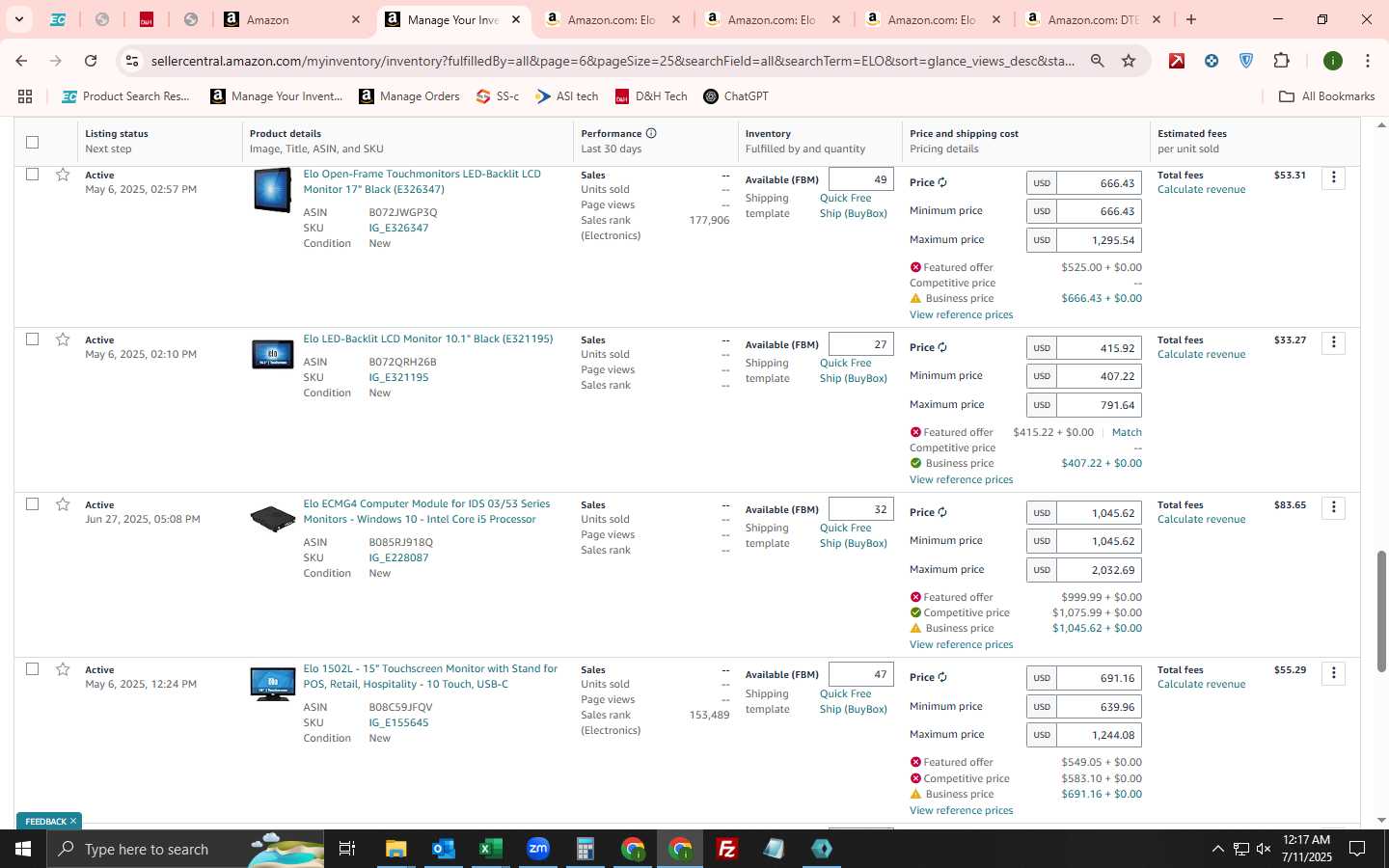The image size is (1389, 868).
Task: Open the Chrome profile avatar
Action: tap(1333, 61)
